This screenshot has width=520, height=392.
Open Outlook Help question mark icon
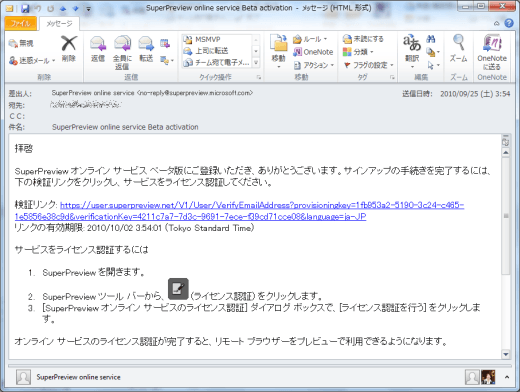(x=509, y=23)
